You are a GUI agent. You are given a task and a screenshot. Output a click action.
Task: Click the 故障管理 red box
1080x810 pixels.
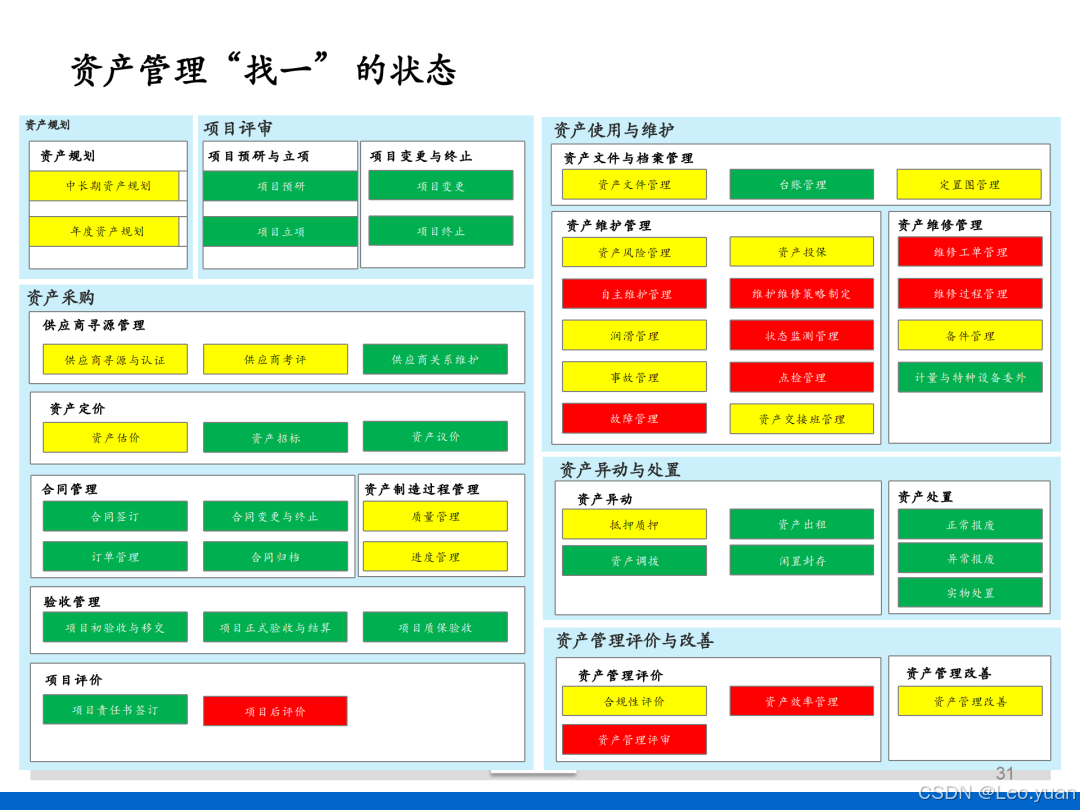634,418
